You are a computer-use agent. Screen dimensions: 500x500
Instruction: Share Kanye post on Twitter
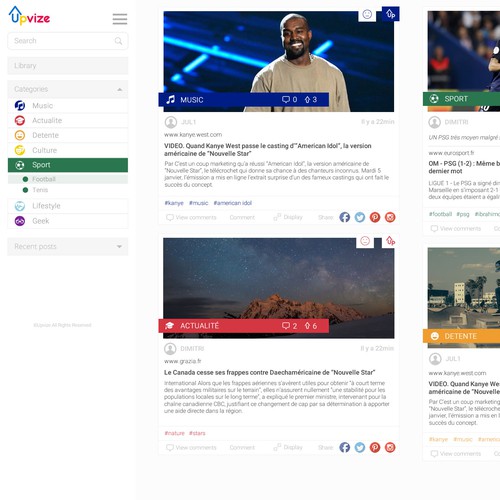click(x=360, y=217)
